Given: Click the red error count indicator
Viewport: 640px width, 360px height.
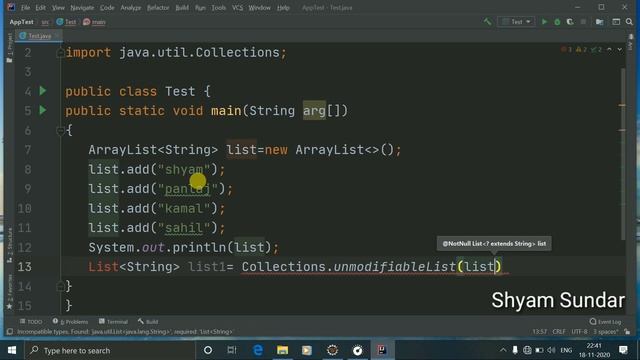Looking at the screenshot, I should 567,49.
